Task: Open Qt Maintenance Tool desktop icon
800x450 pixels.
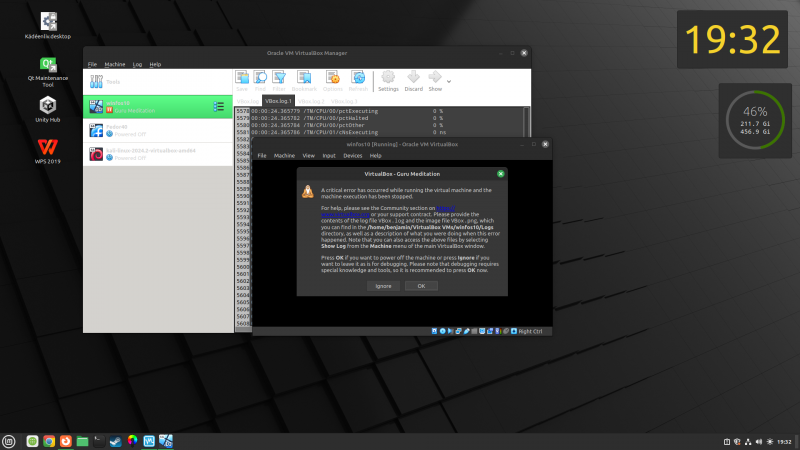Action: 48,72
